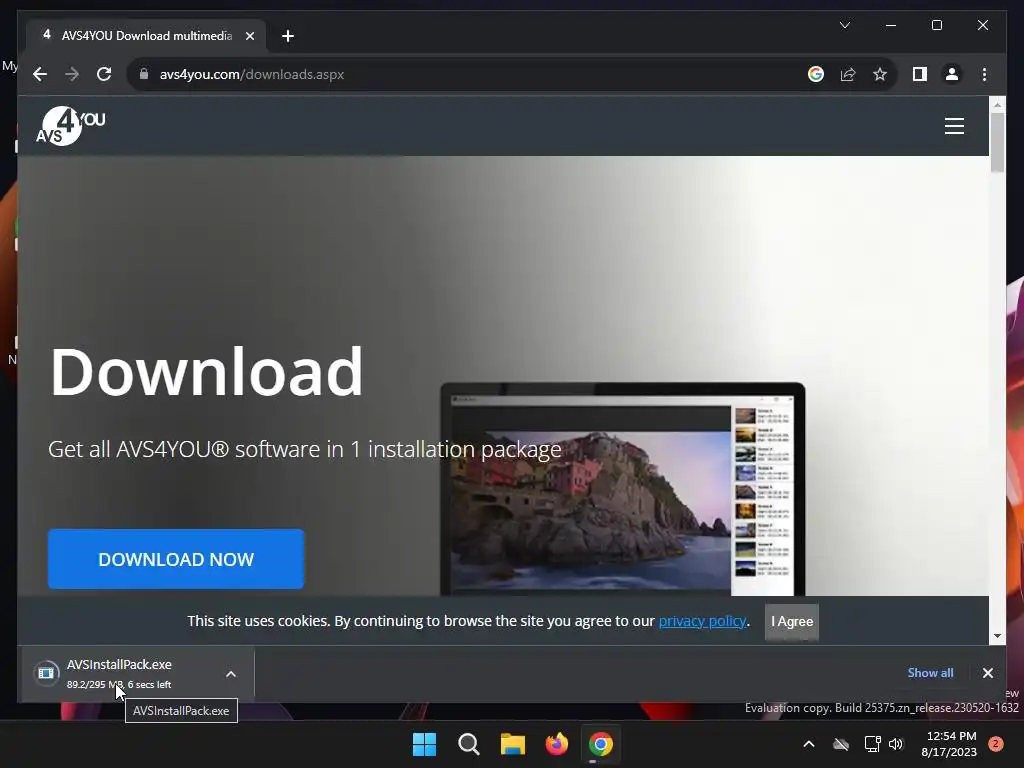
Task: Click the AVS4YOU logo
Action: (71, 125)
